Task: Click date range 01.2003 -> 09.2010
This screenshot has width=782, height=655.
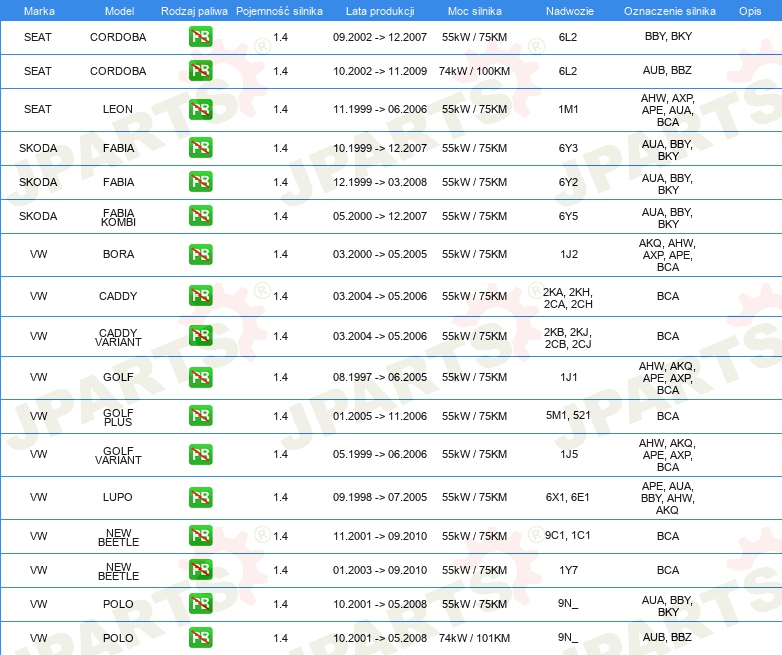Action: [x=380, y=570]
